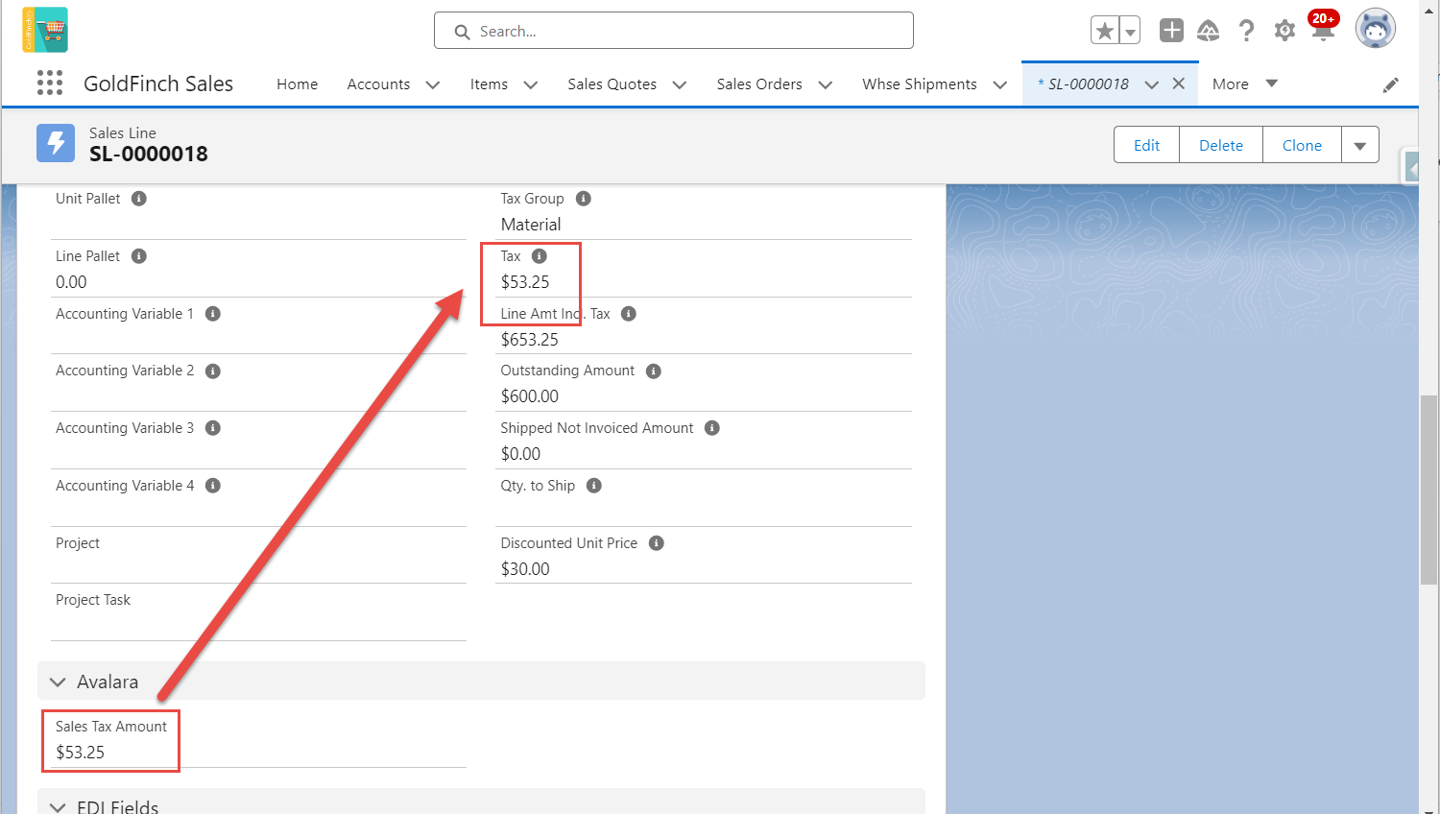This screenshot has height=814, width=1440.
Task: Click the Delete button
Action: pos(1221,145)
